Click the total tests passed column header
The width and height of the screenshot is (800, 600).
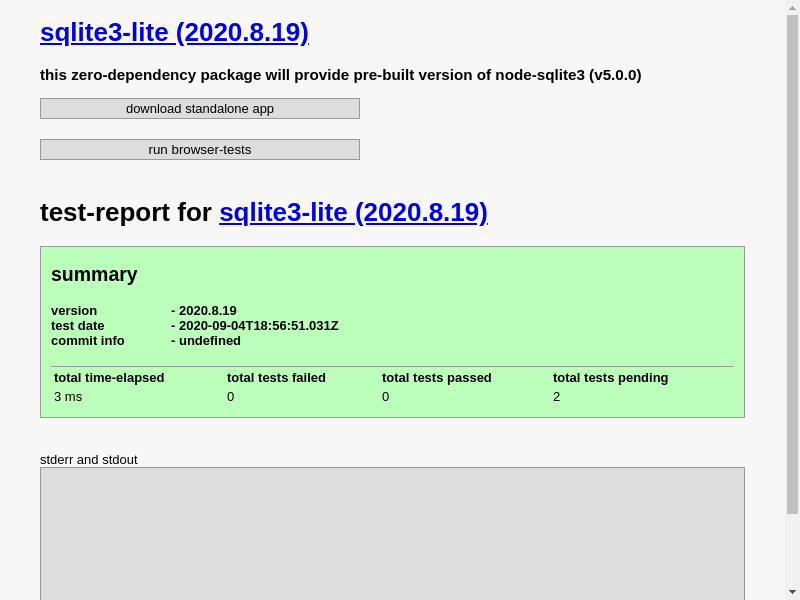(437, 378)
